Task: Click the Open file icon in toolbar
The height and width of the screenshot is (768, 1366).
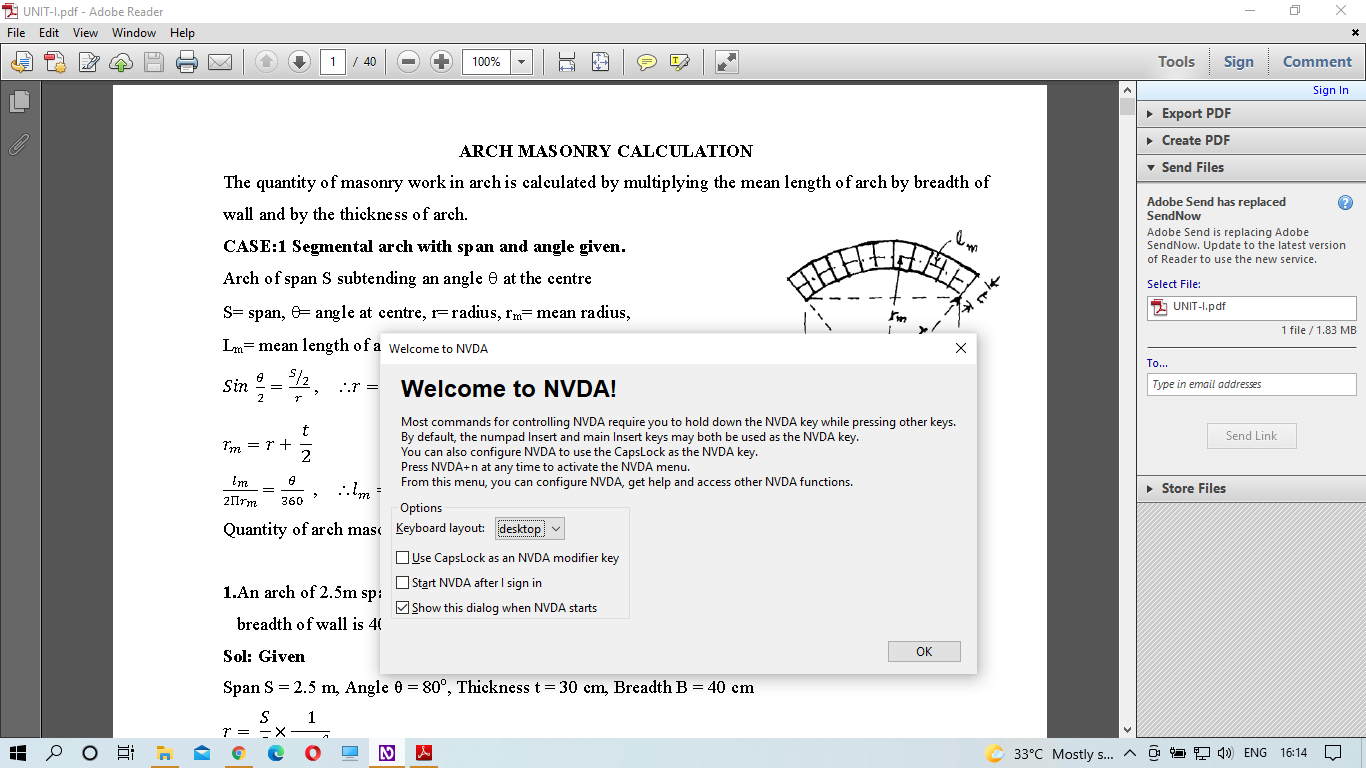Action: pyautogui.click(x=21, y=62)
